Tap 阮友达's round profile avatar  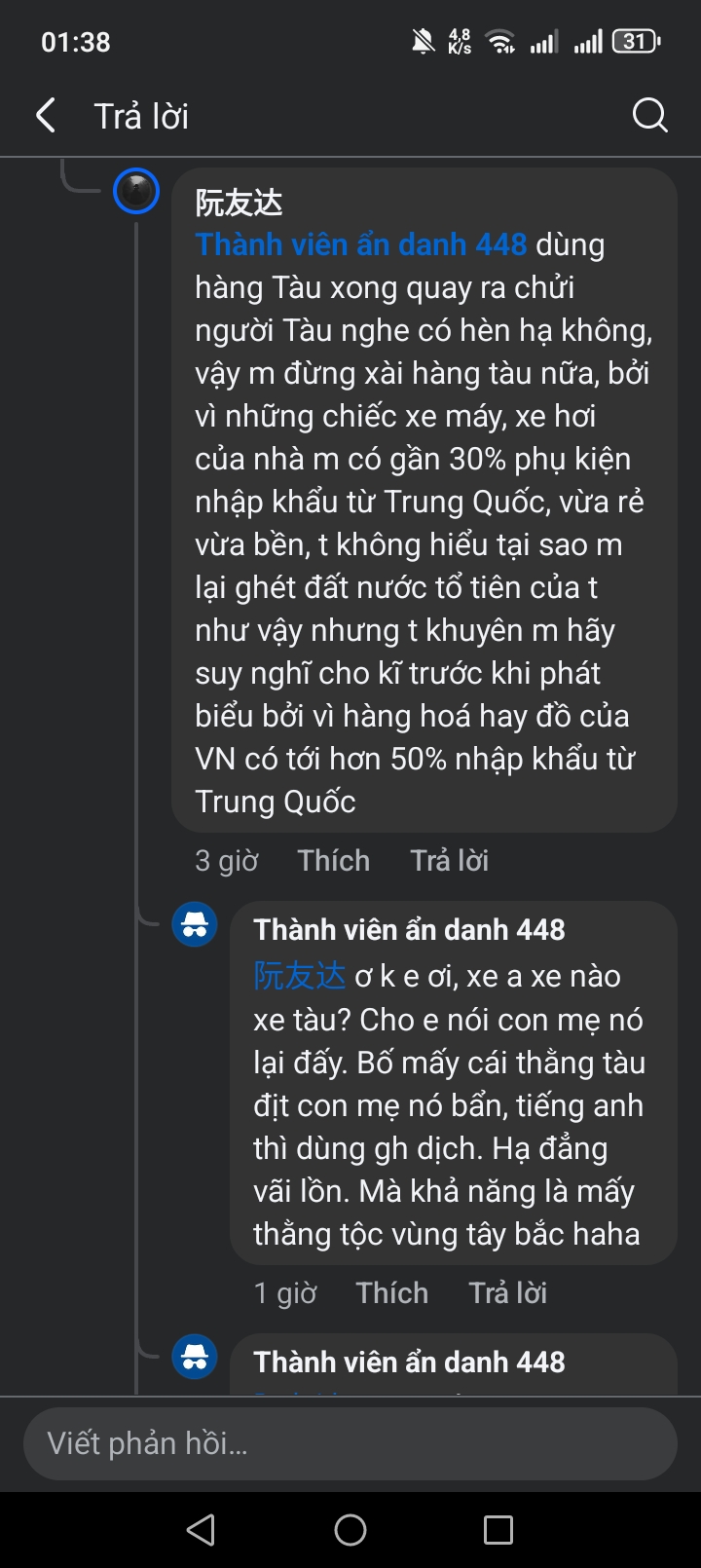(x=136, y=191)
